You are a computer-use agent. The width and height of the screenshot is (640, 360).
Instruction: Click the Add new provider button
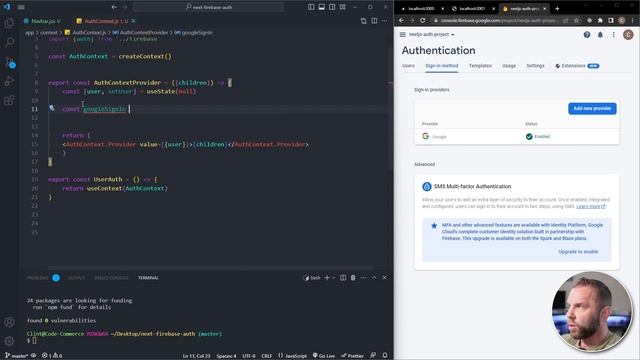coord(592,109)
